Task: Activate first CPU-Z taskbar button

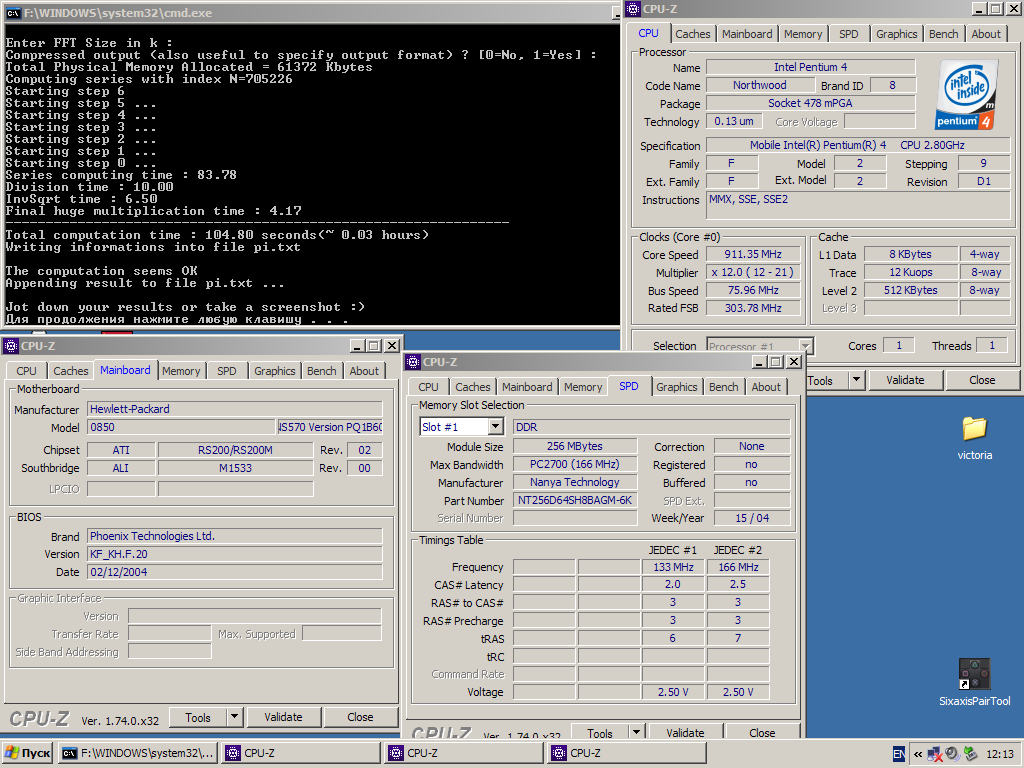Action: (300, 753)
